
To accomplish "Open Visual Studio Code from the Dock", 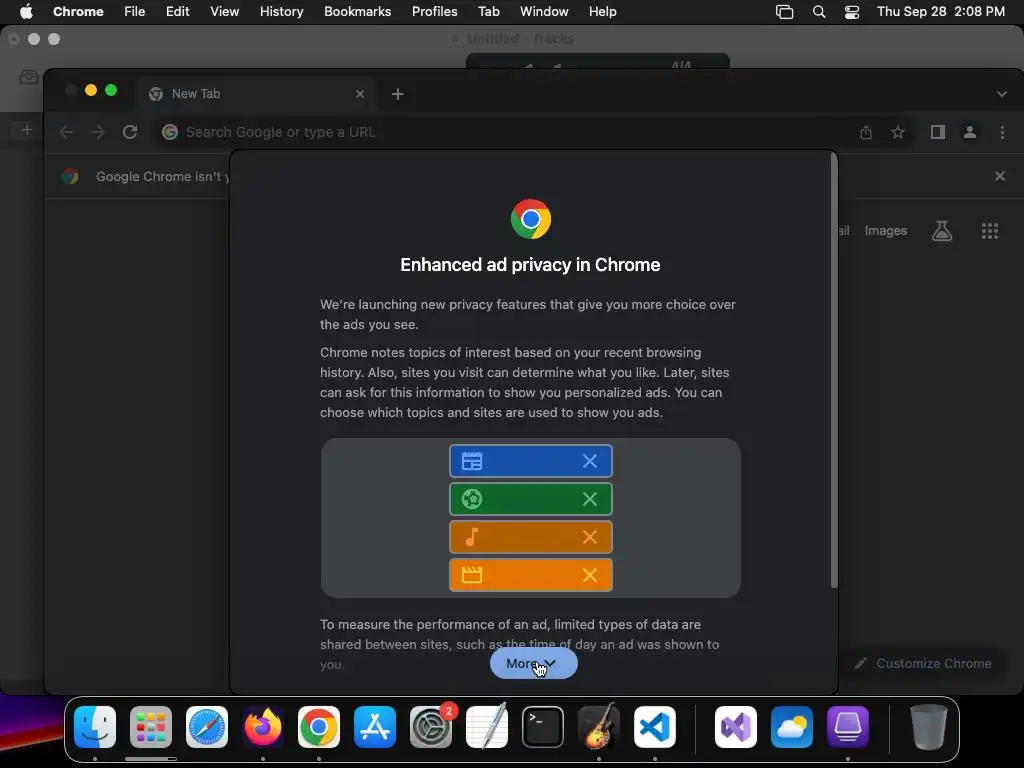I will pyautogui.click(x=654, y=727).
